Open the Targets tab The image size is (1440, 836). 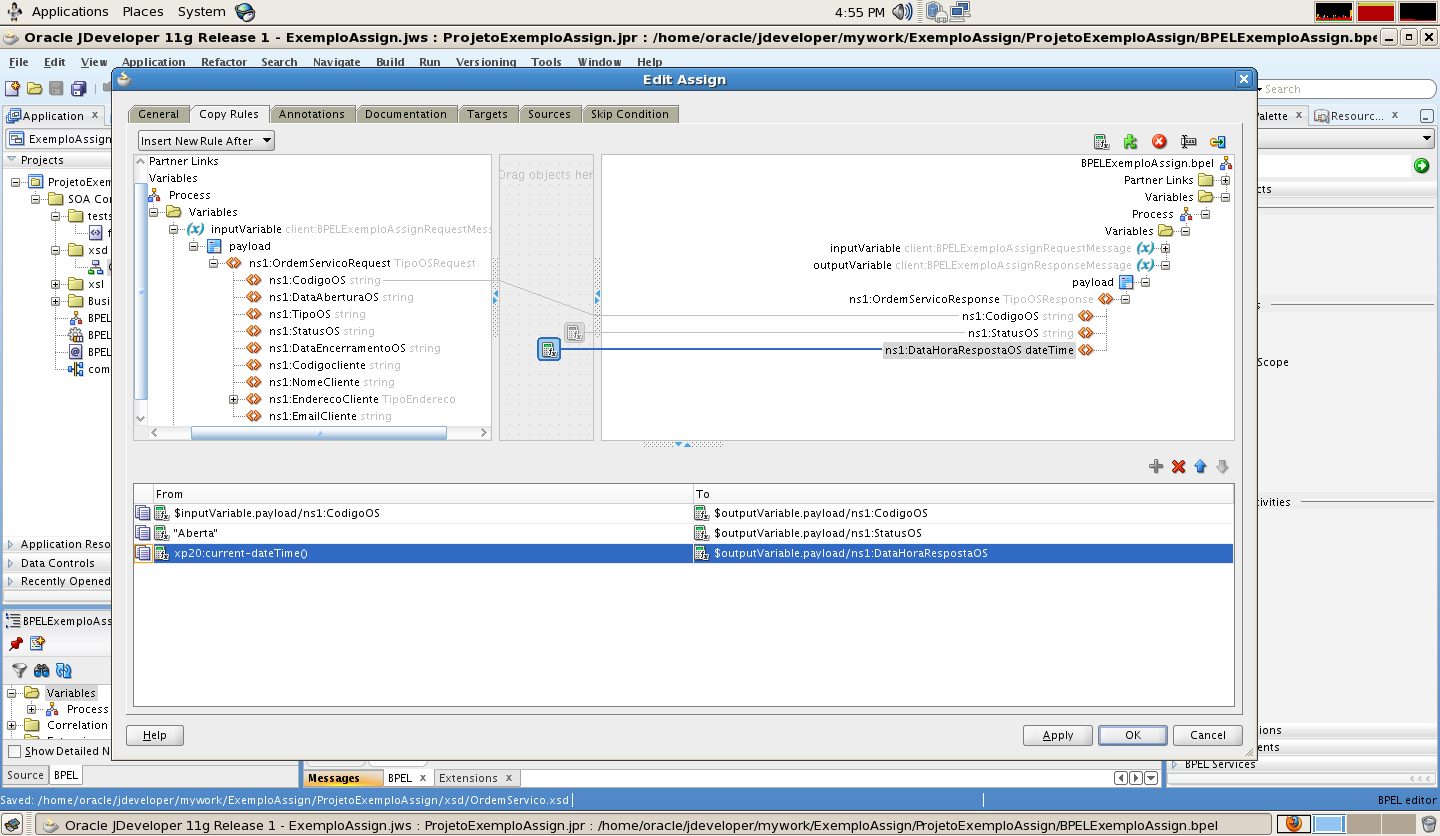pos(487,114)
